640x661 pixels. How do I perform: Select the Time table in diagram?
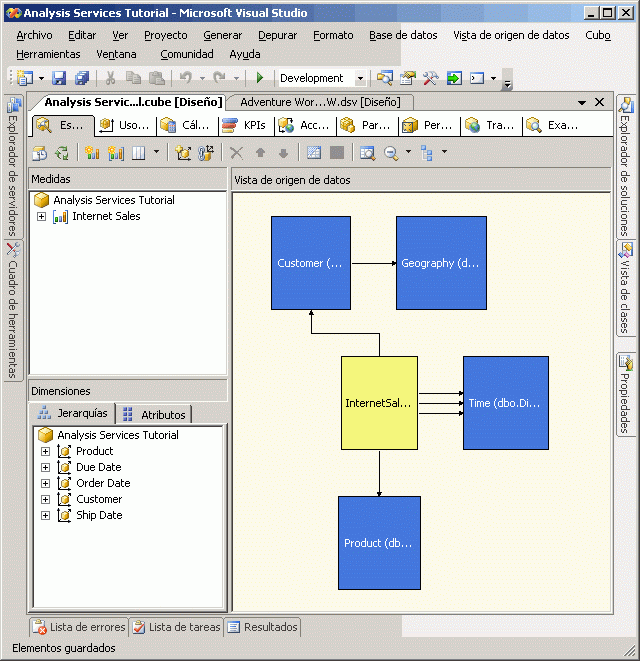point(506,403)
